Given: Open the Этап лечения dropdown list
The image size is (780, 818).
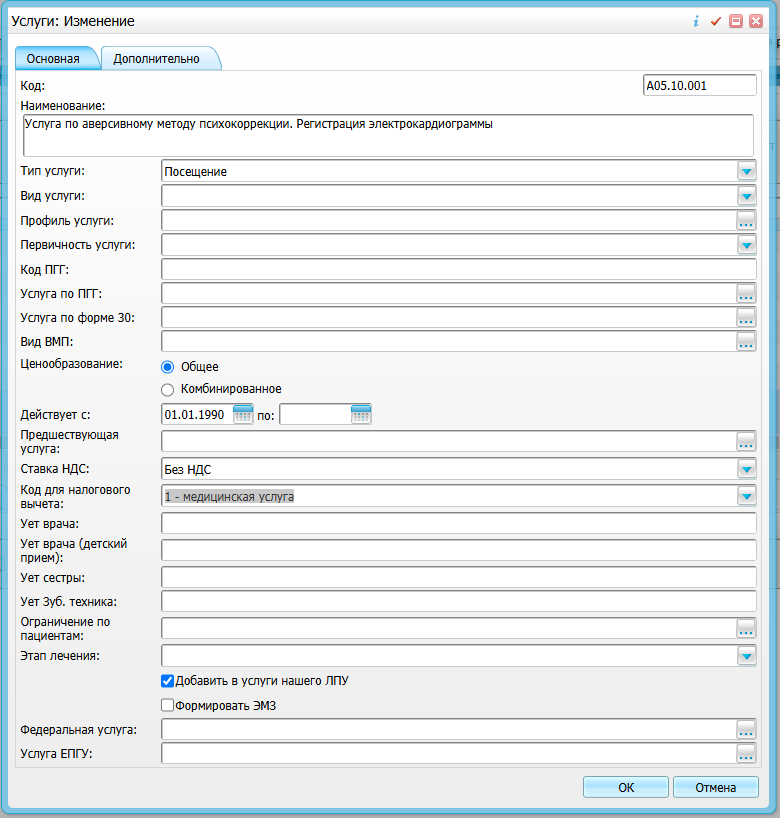Looking at the screenshot, I should pos(746,656).
